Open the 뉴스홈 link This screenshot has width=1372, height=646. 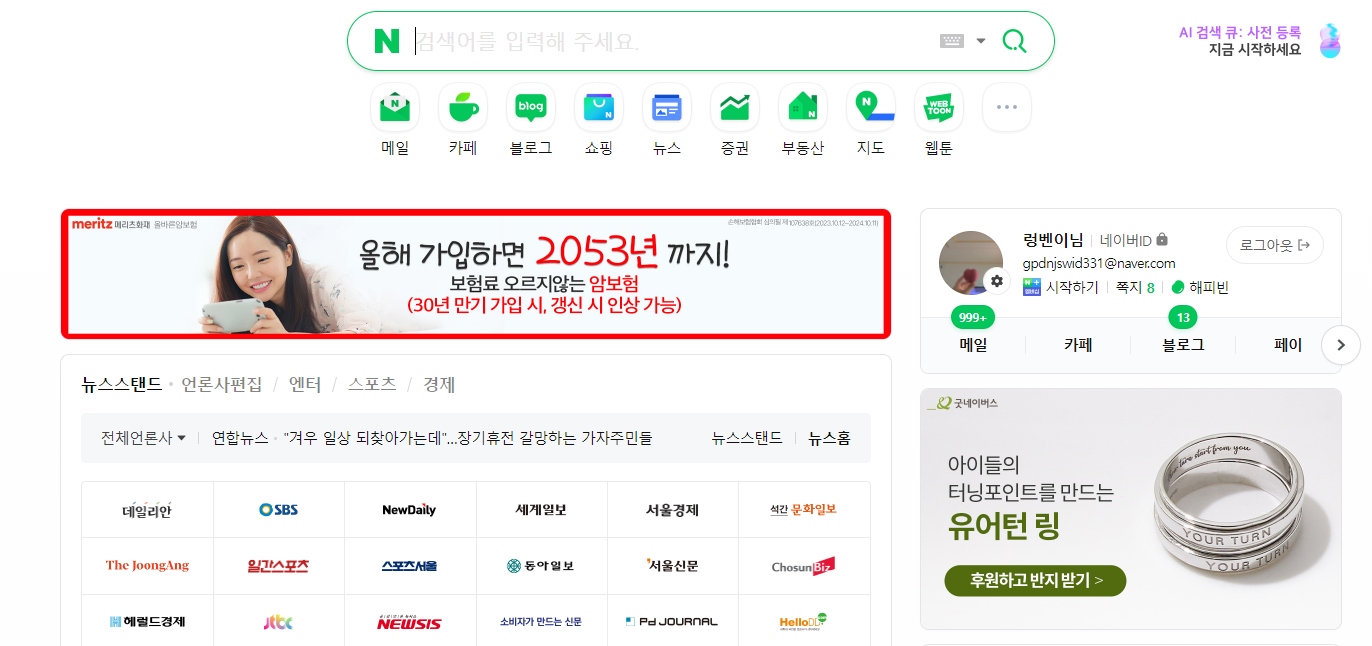pos(830,438)
